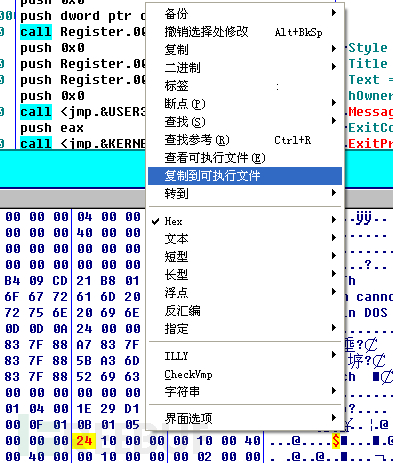Select 'push dword ptr' disassembly line
This screenshot has width=393, height=463.
pos(83,16)
